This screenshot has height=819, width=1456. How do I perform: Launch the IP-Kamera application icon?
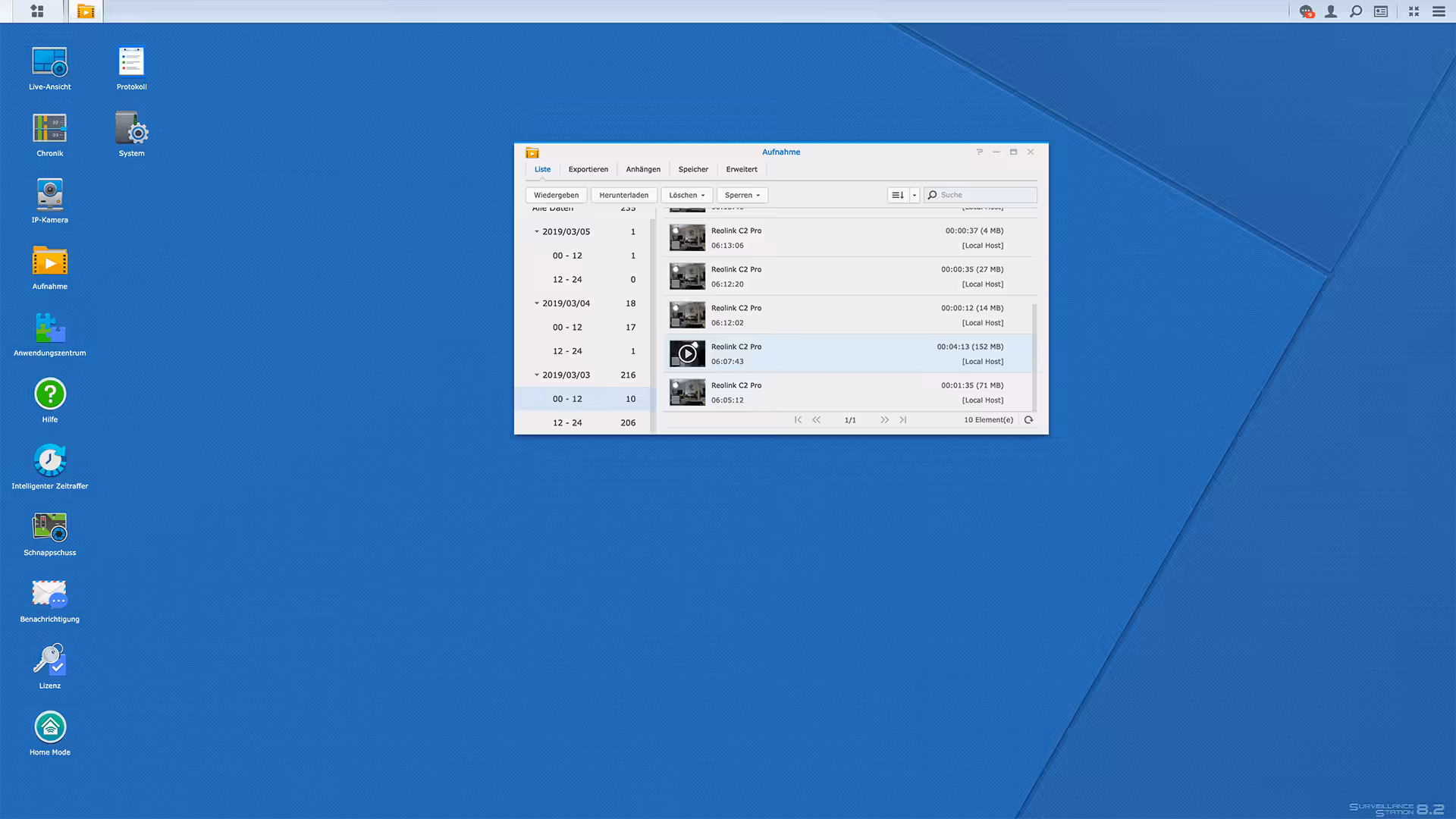50,195
